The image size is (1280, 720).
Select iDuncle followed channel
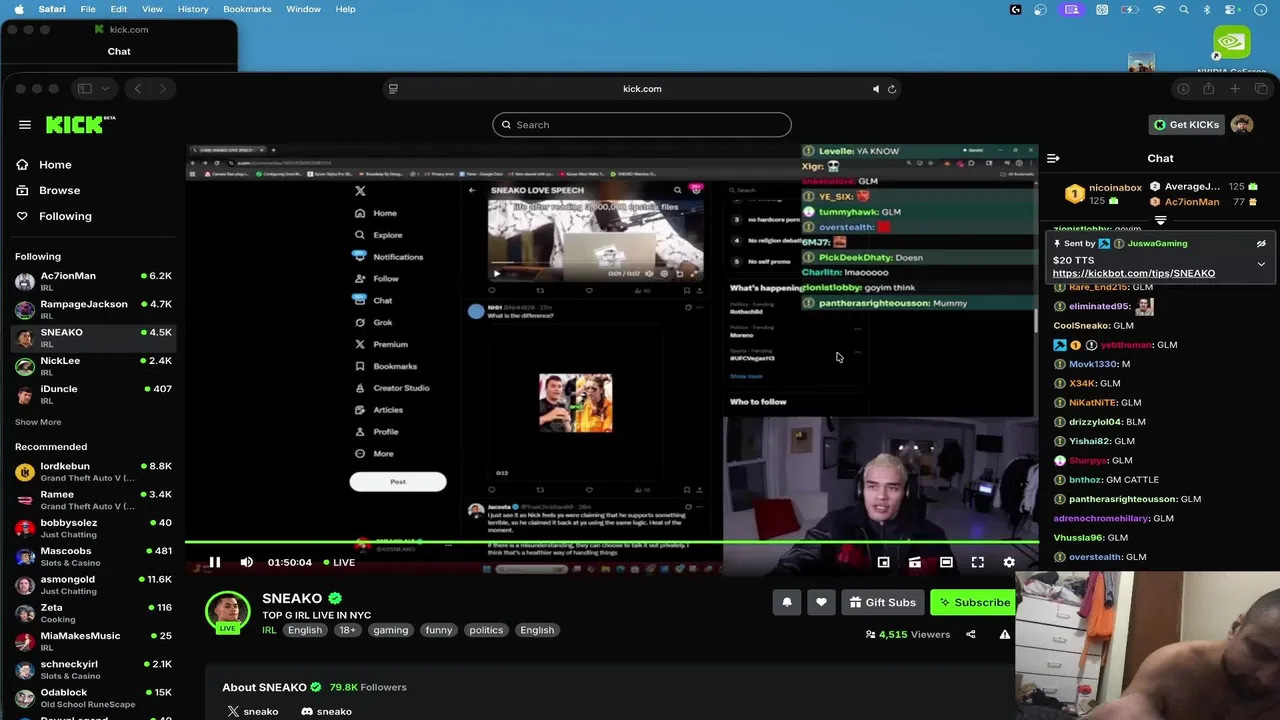[x=93, y=394]
